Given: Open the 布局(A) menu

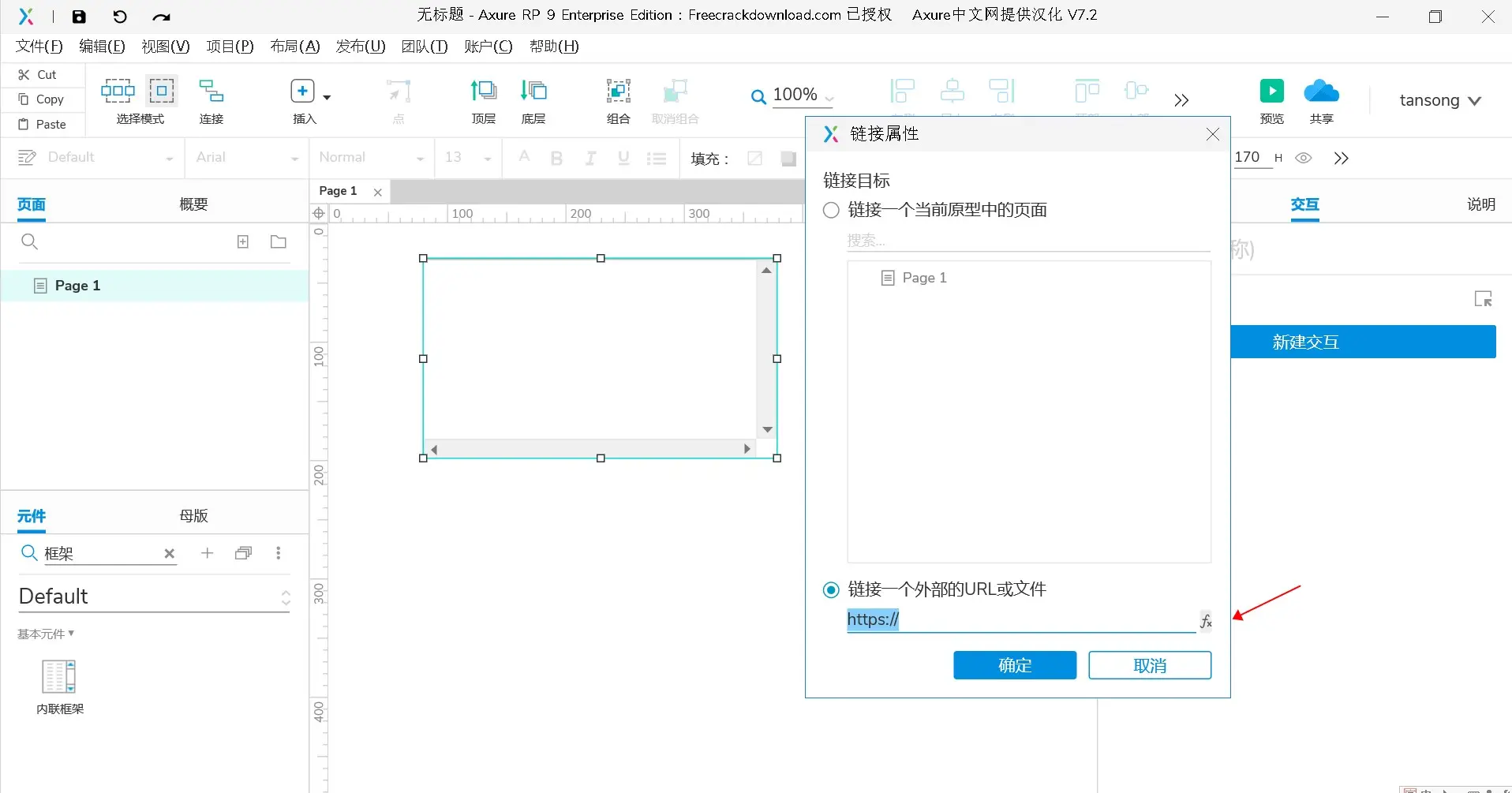Looking at the screenshot, I should [x=295, y=47].
